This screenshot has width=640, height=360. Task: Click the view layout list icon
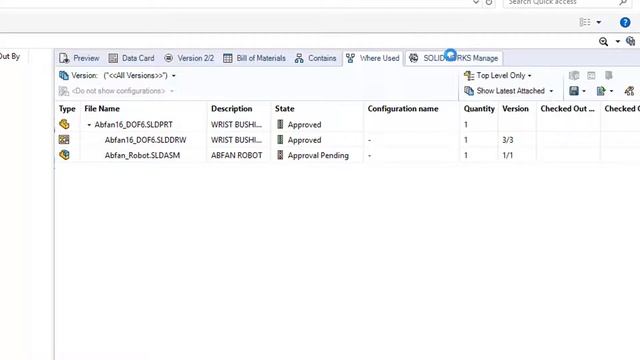coord(585,22)
